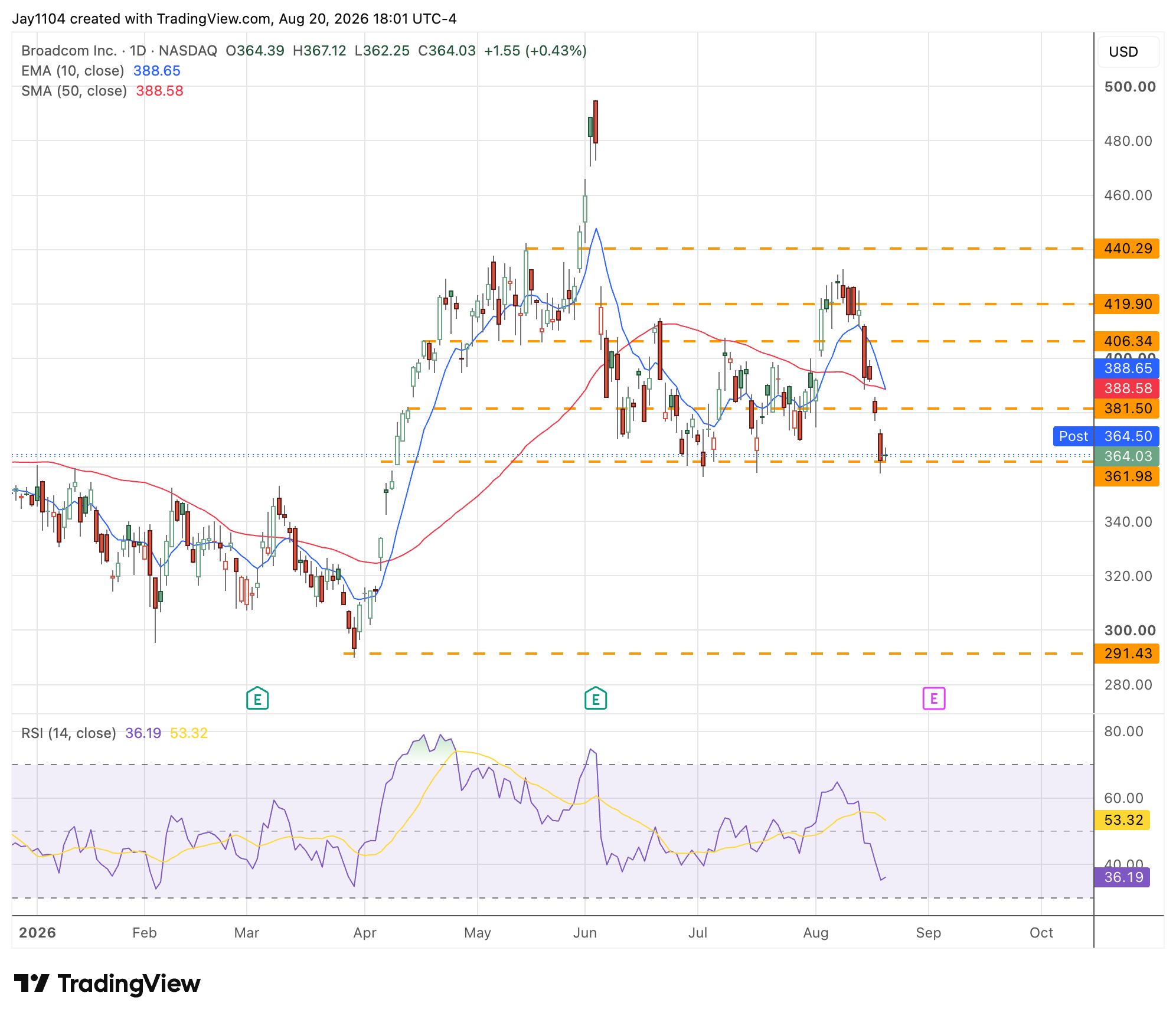
Task: Click the 480.00 price axis label
Action: [x=1128, y=141]
